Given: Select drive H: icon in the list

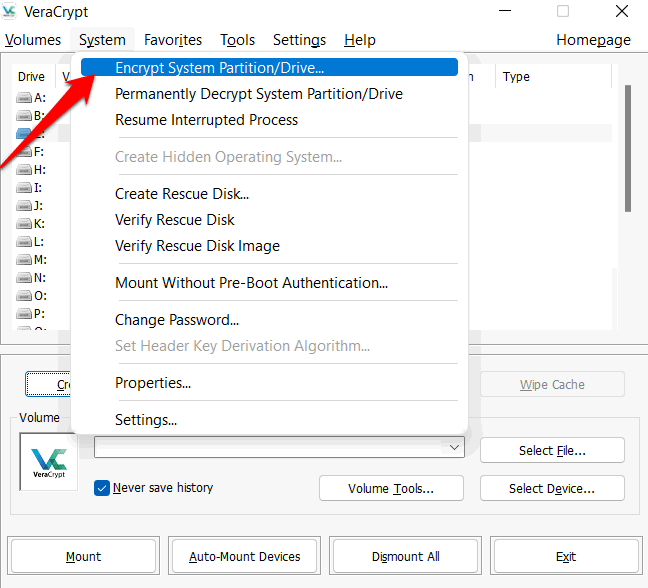Looking at the screenshot, I should click(24, 170).
